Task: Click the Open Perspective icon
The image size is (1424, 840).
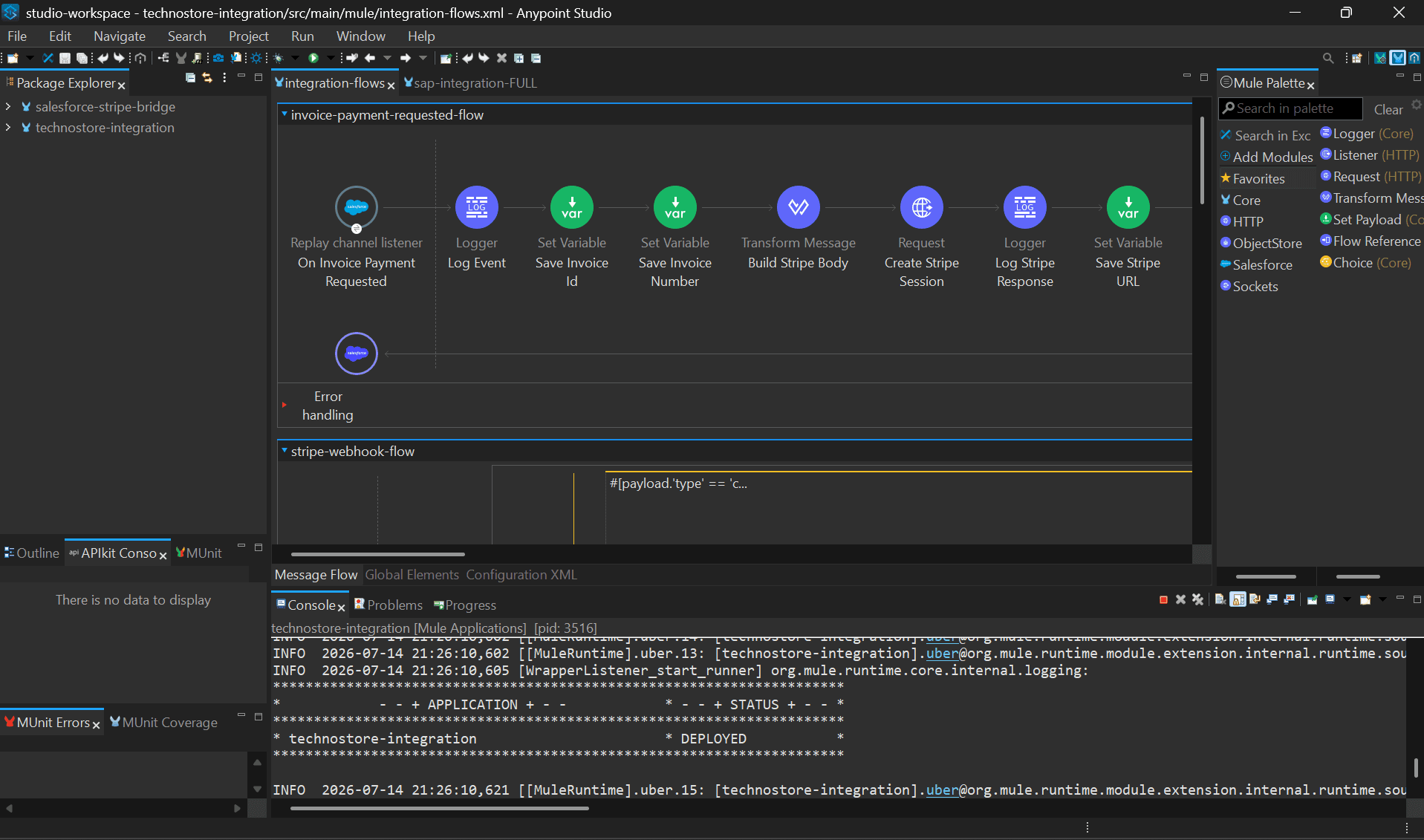Action: (1356, 58)
